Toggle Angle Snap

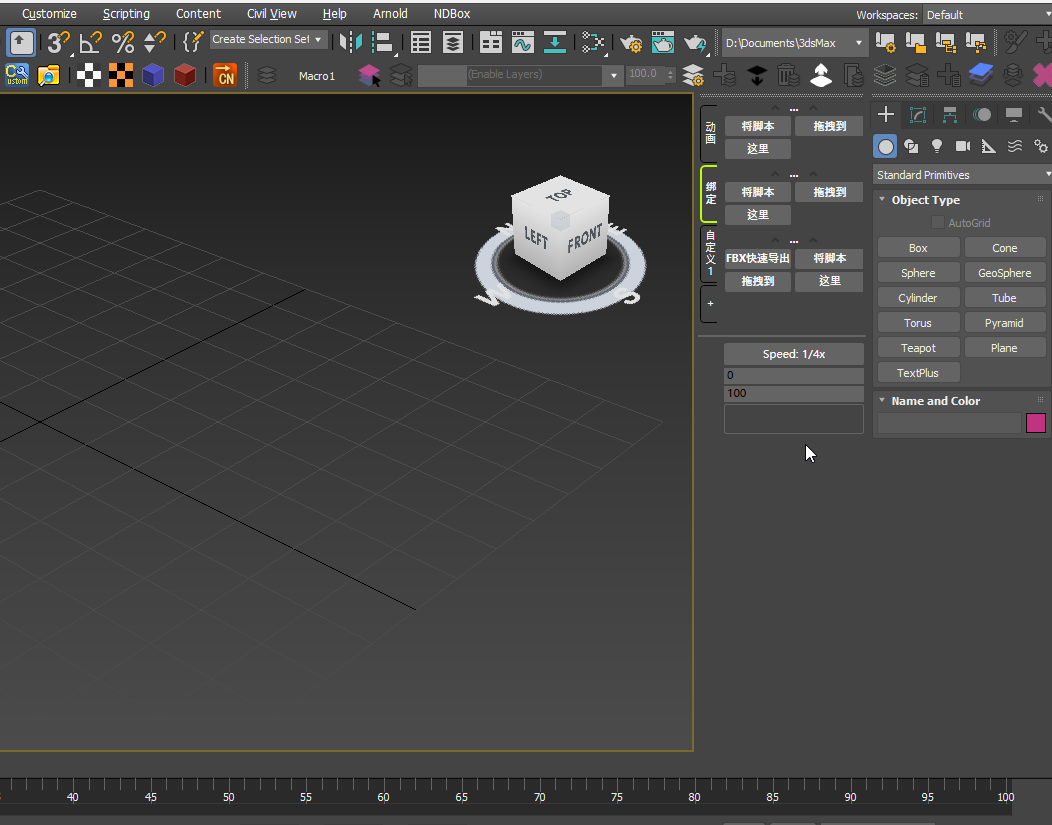pos(91,42)
